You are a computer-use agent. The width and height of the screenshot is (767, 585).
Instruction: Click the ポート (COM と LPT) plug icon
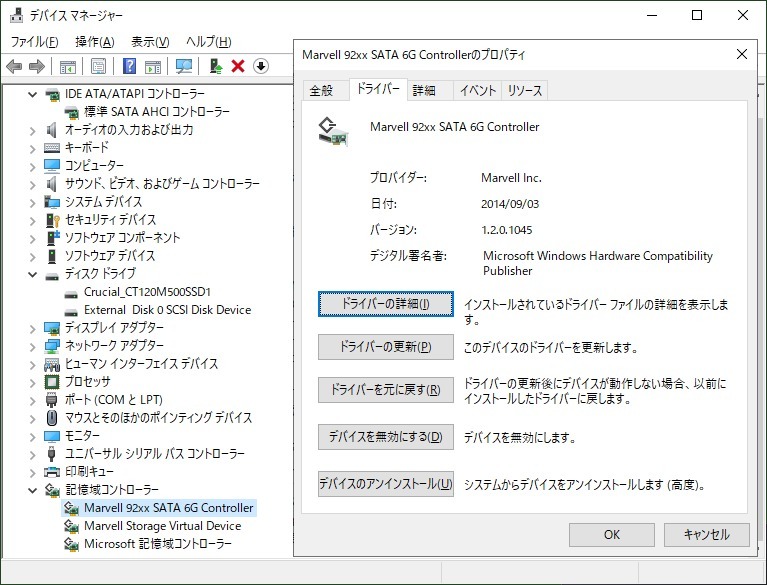click(52, 400)
